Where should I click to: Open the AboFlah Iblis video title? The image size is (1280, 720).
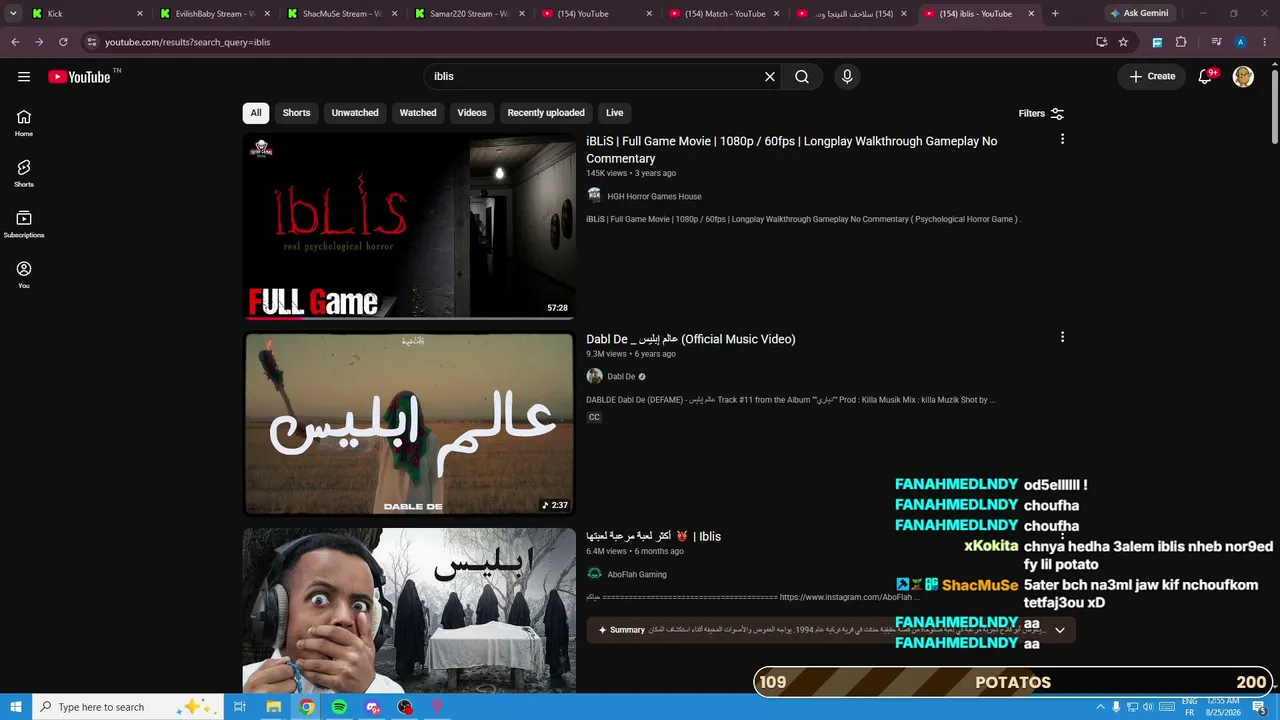point(653,537)
